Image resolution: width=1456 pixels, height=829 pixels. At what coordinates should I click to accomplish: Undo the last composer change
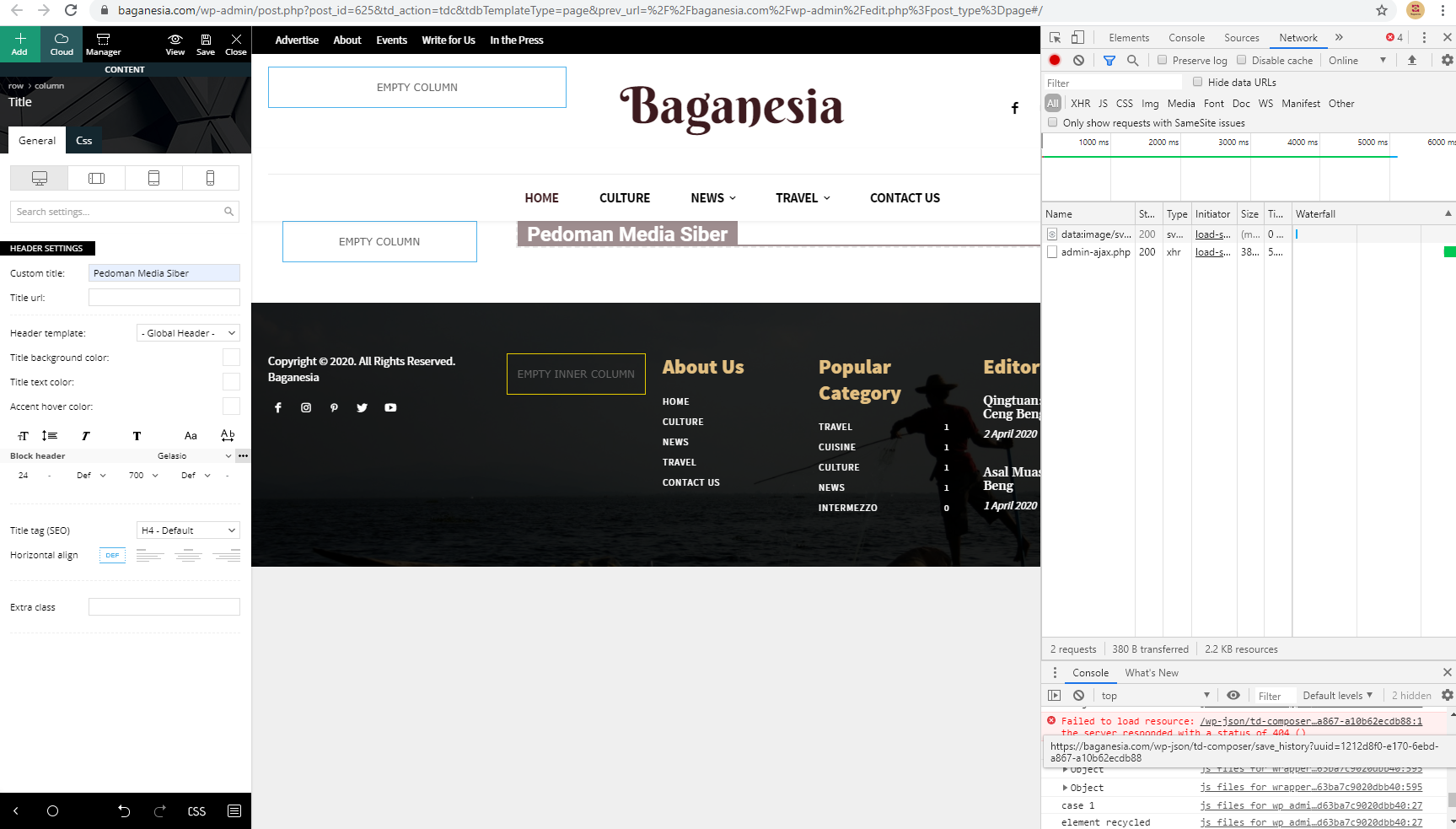click(124, 811)
